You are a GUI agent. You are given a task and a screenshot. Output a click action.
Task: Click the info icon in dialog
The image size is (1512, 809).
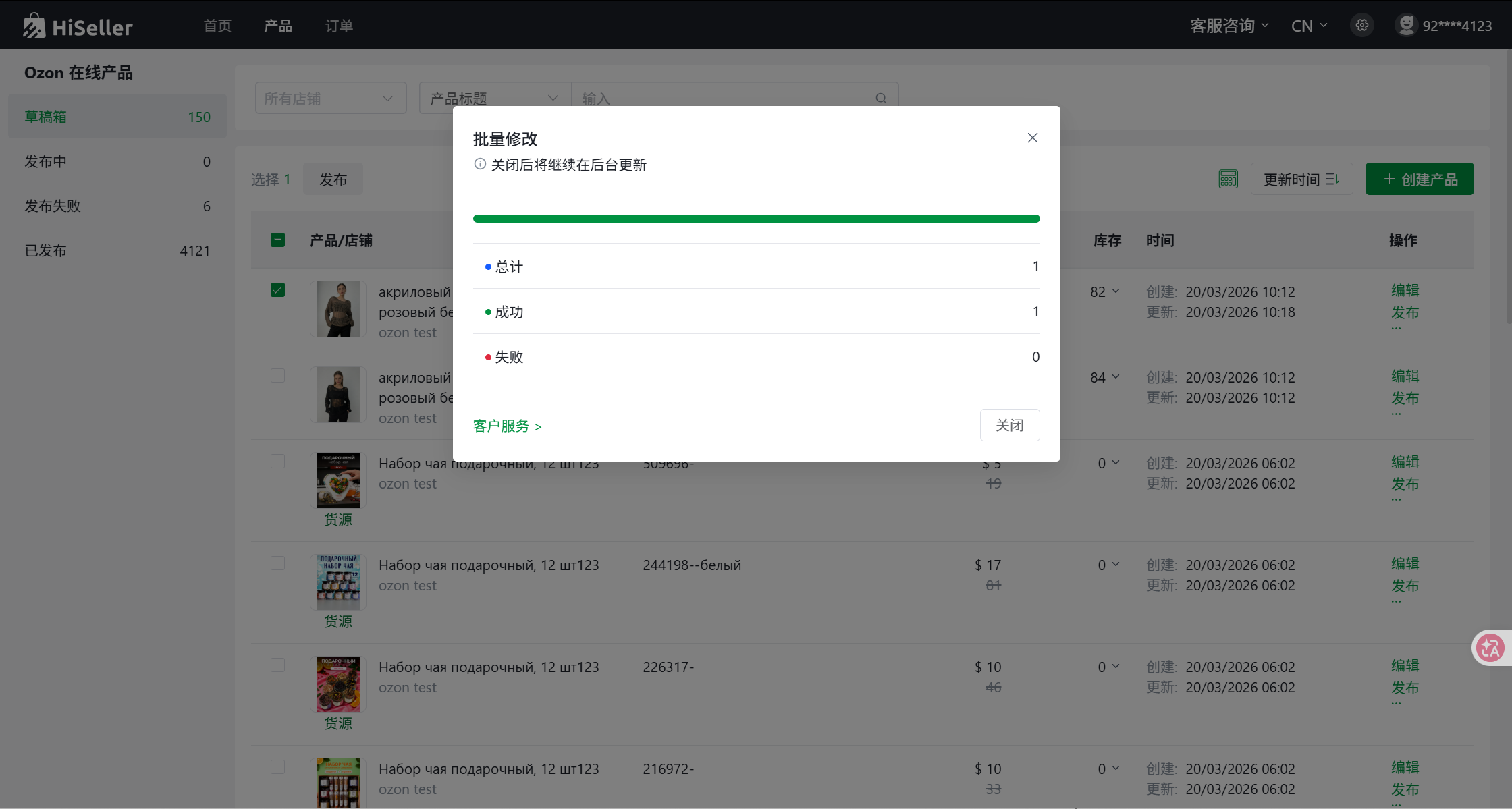[480, 164]
